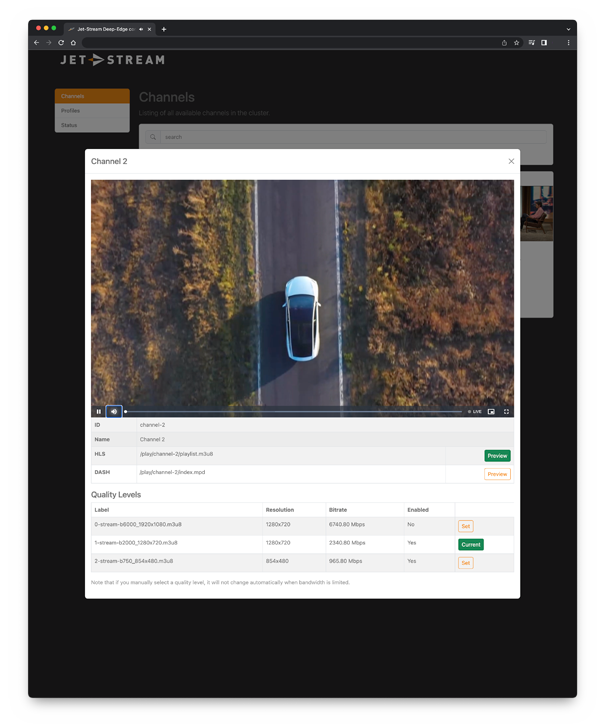597x724 pixels.
Task: Select the DASH path /play/channel-2/index.mpd
Action: 172,472
